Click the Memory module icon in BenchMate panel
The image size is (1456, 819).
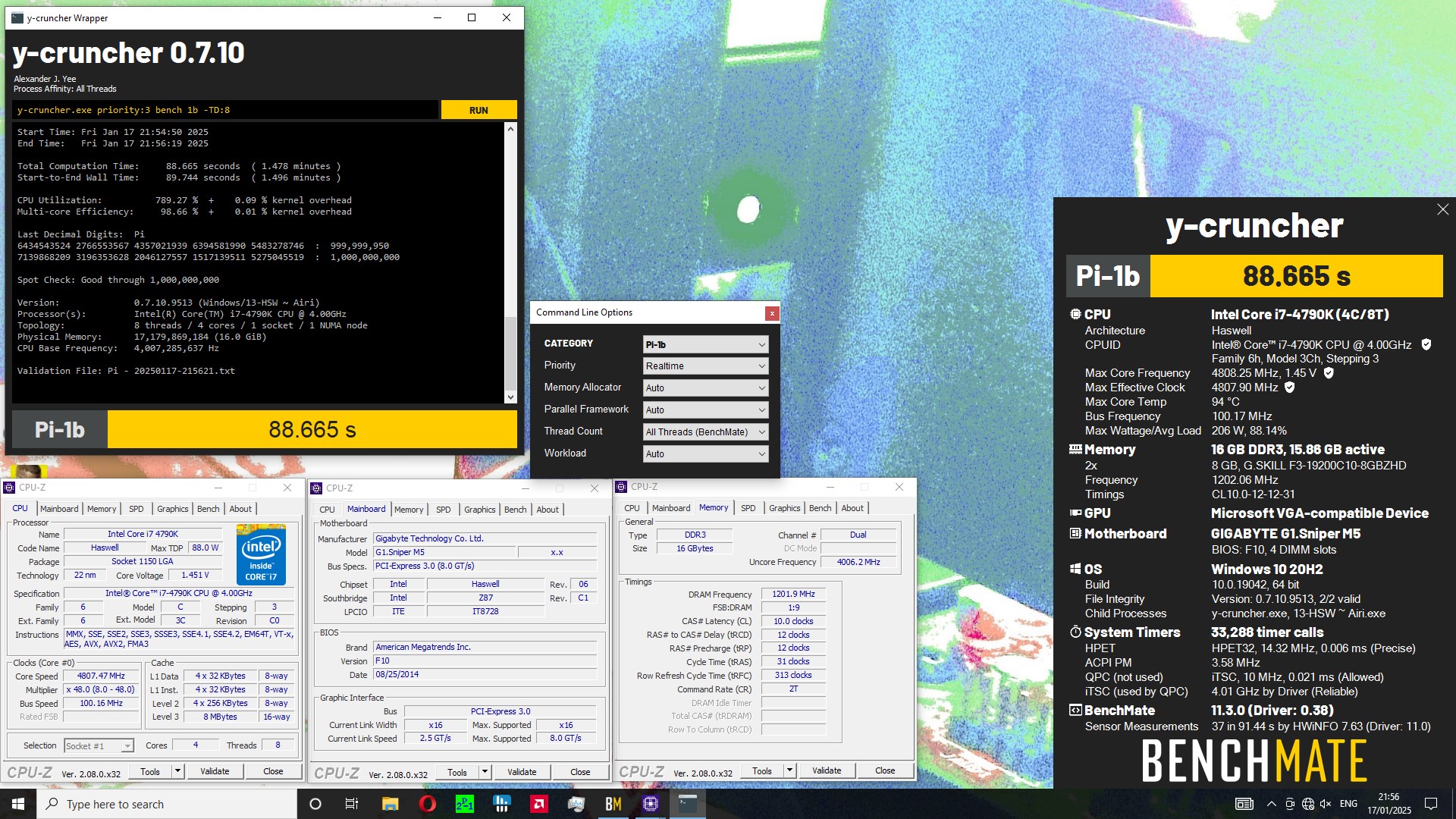click(1075, 450)
